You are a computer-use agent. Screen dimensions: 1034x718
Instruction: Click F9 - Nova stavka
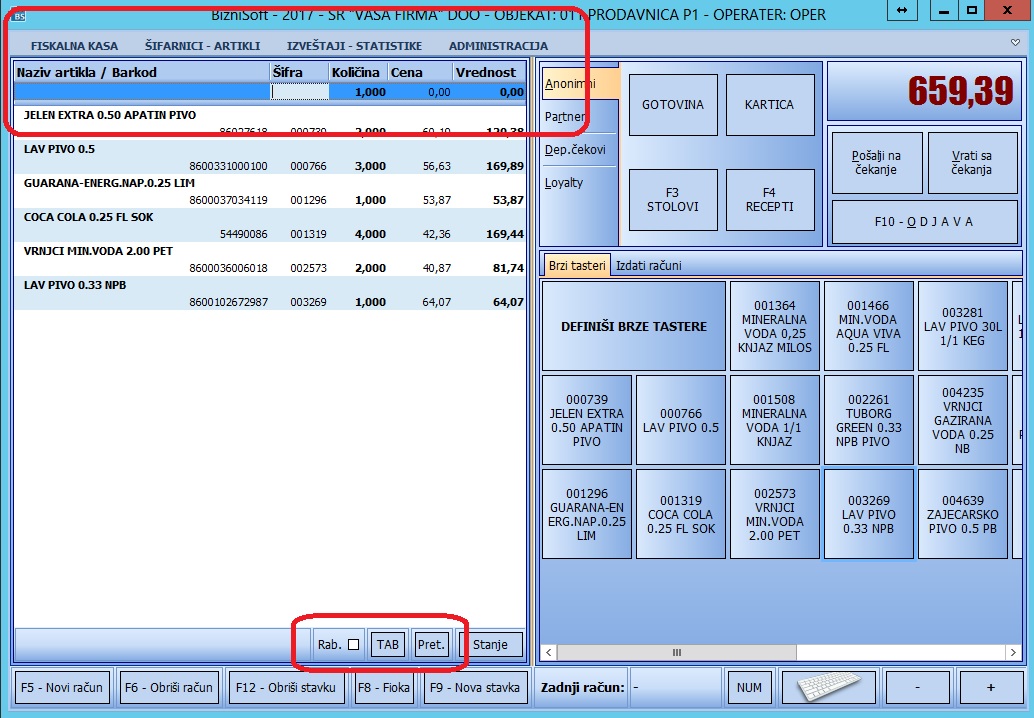pyautogui.click(x=475, y=688)
